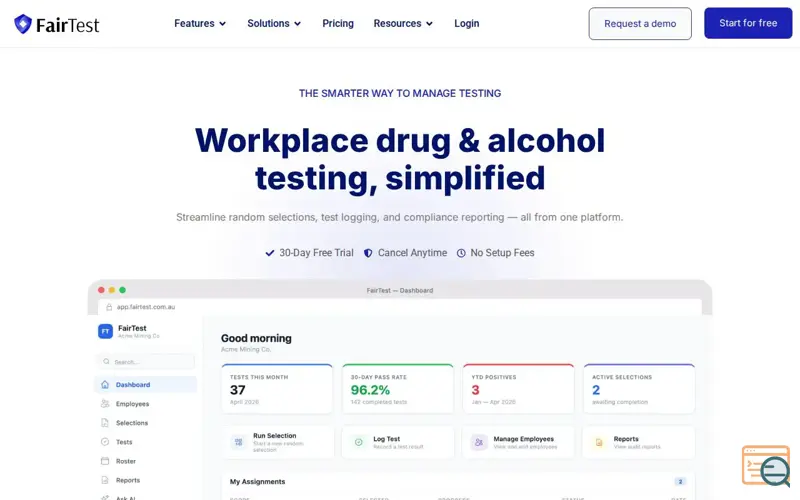Open the Tests This Month card
The height and width of the screenshot is (500, 800).
pos(277,389)
